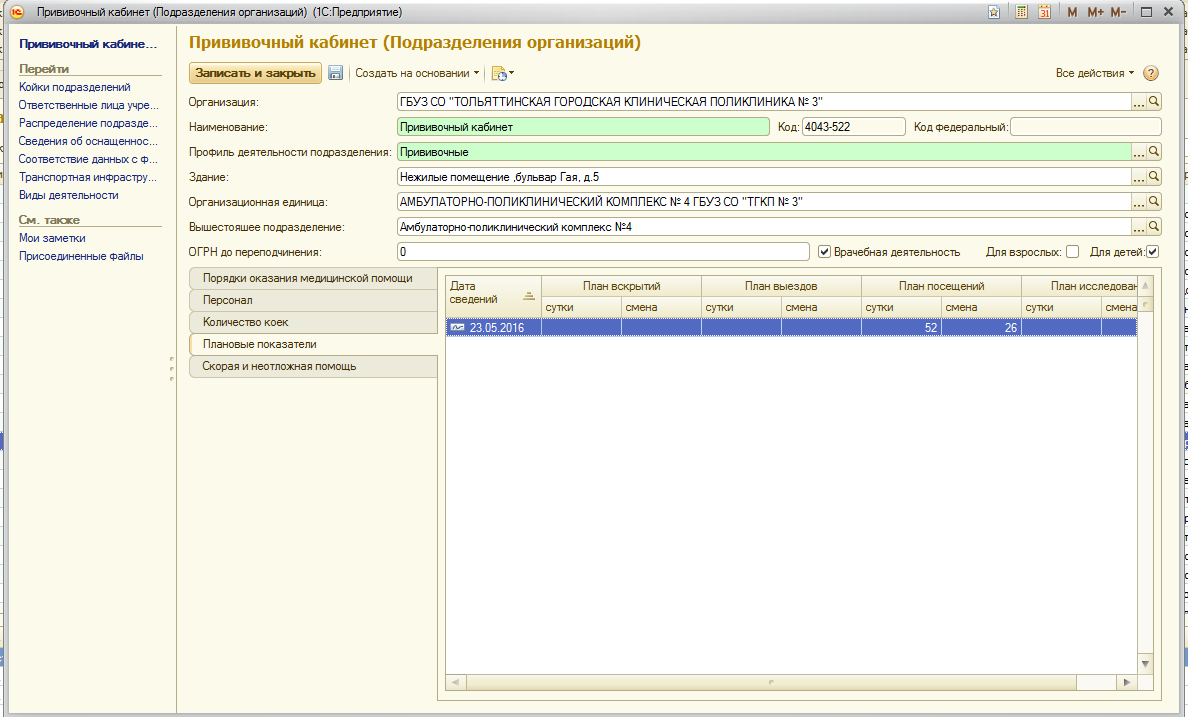Open the Койки подразделений link

pyautogui.click(x=74, y=87)
